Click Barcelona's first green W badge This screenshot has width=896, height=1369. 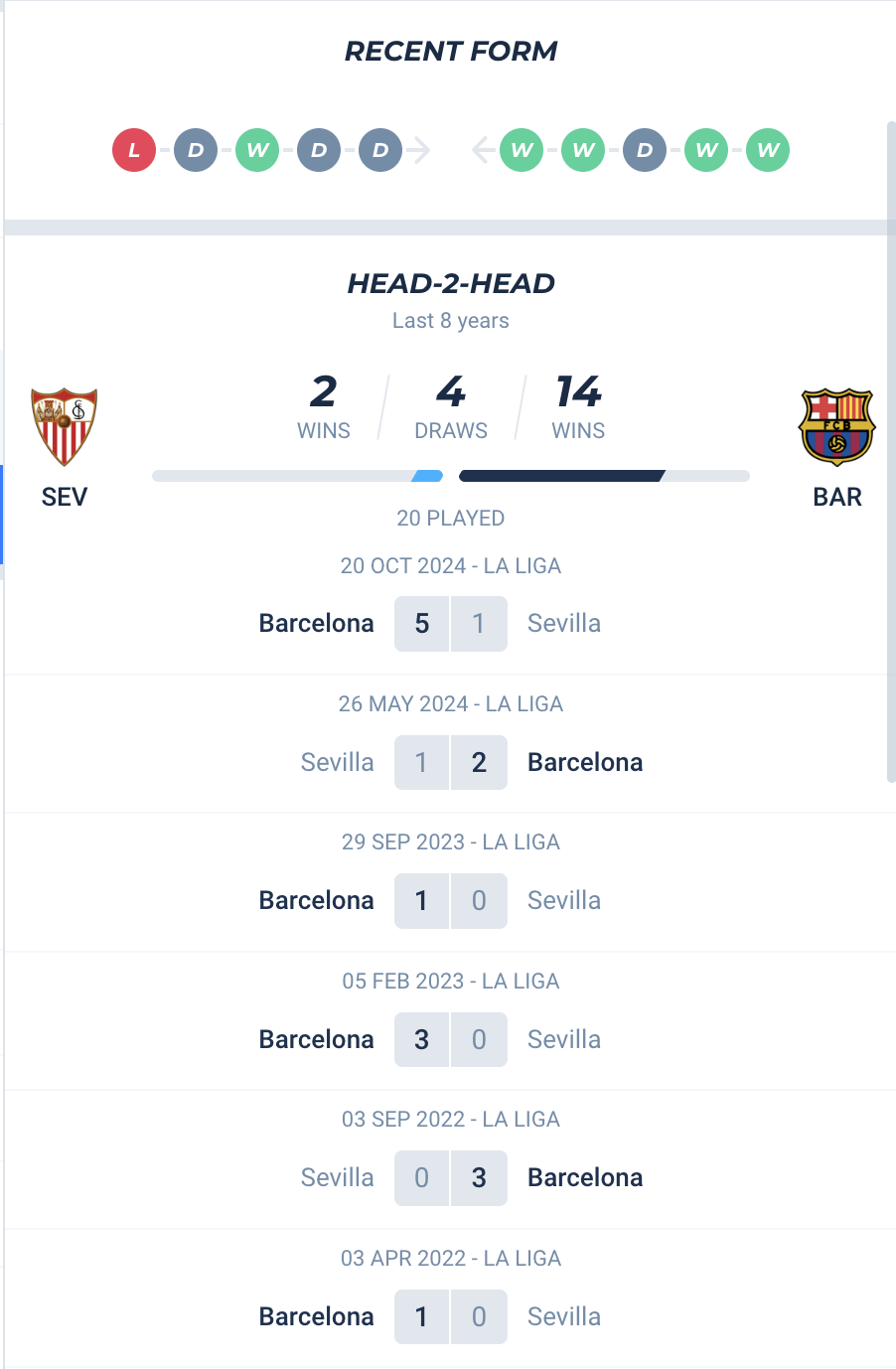522,151
